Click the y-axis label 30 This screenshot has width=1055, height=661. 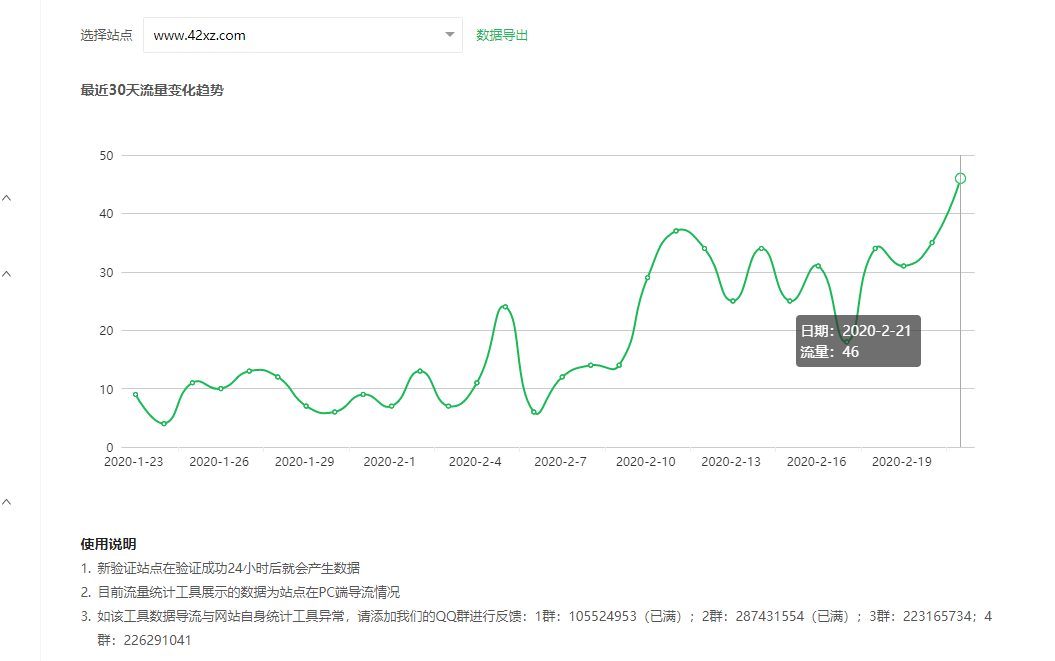coord(106,273)
